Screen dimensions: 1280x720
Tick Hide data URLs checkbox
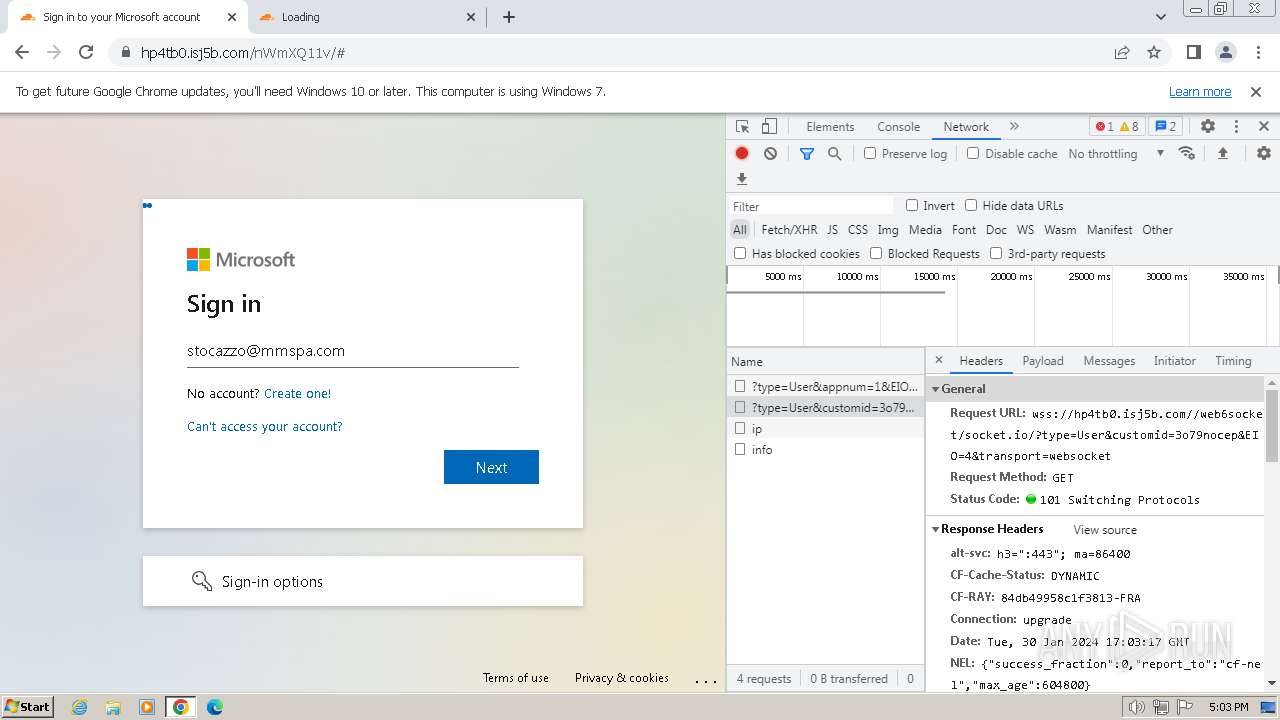click(971, 205)
